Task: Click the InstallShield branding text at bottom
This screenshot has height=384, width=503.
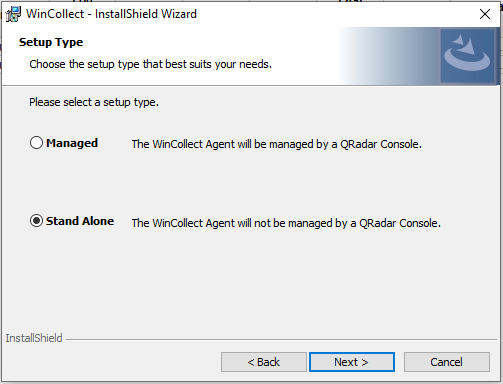Action: (34, 338)
